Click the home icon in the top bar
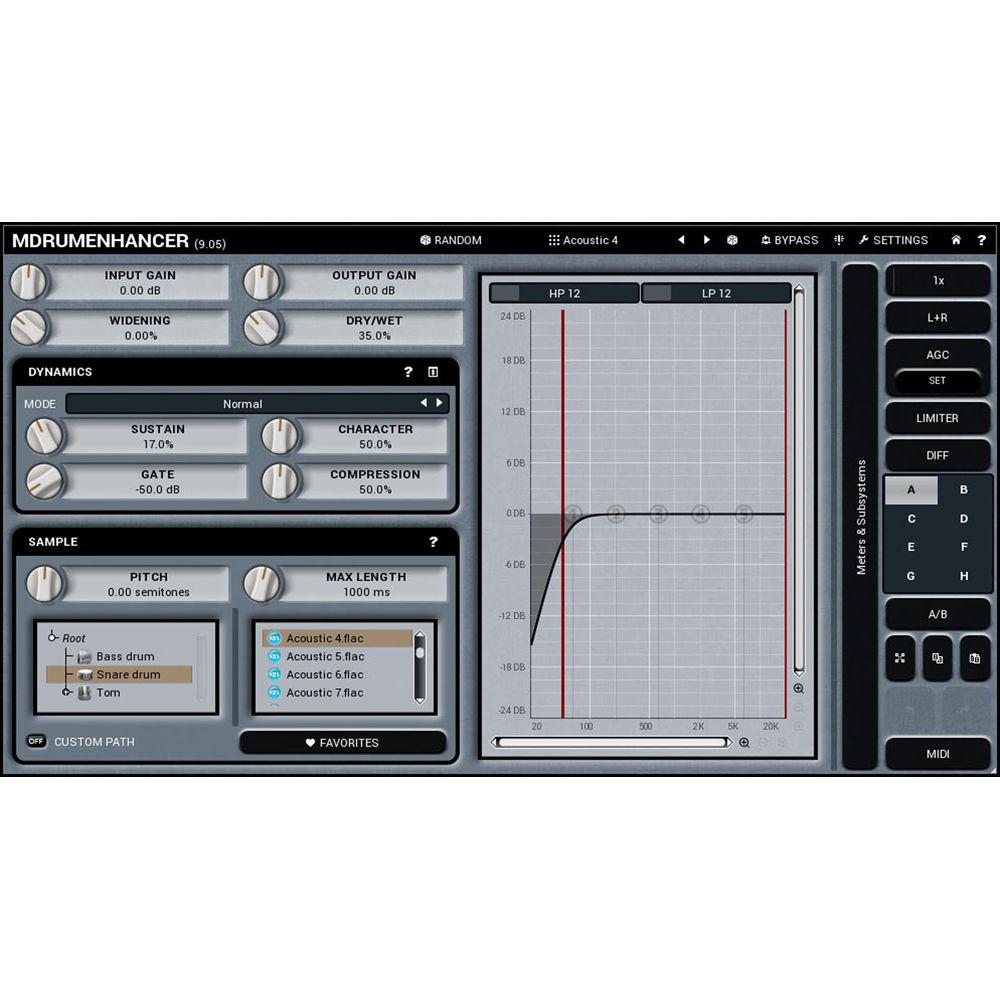 (x=955, y=240)
